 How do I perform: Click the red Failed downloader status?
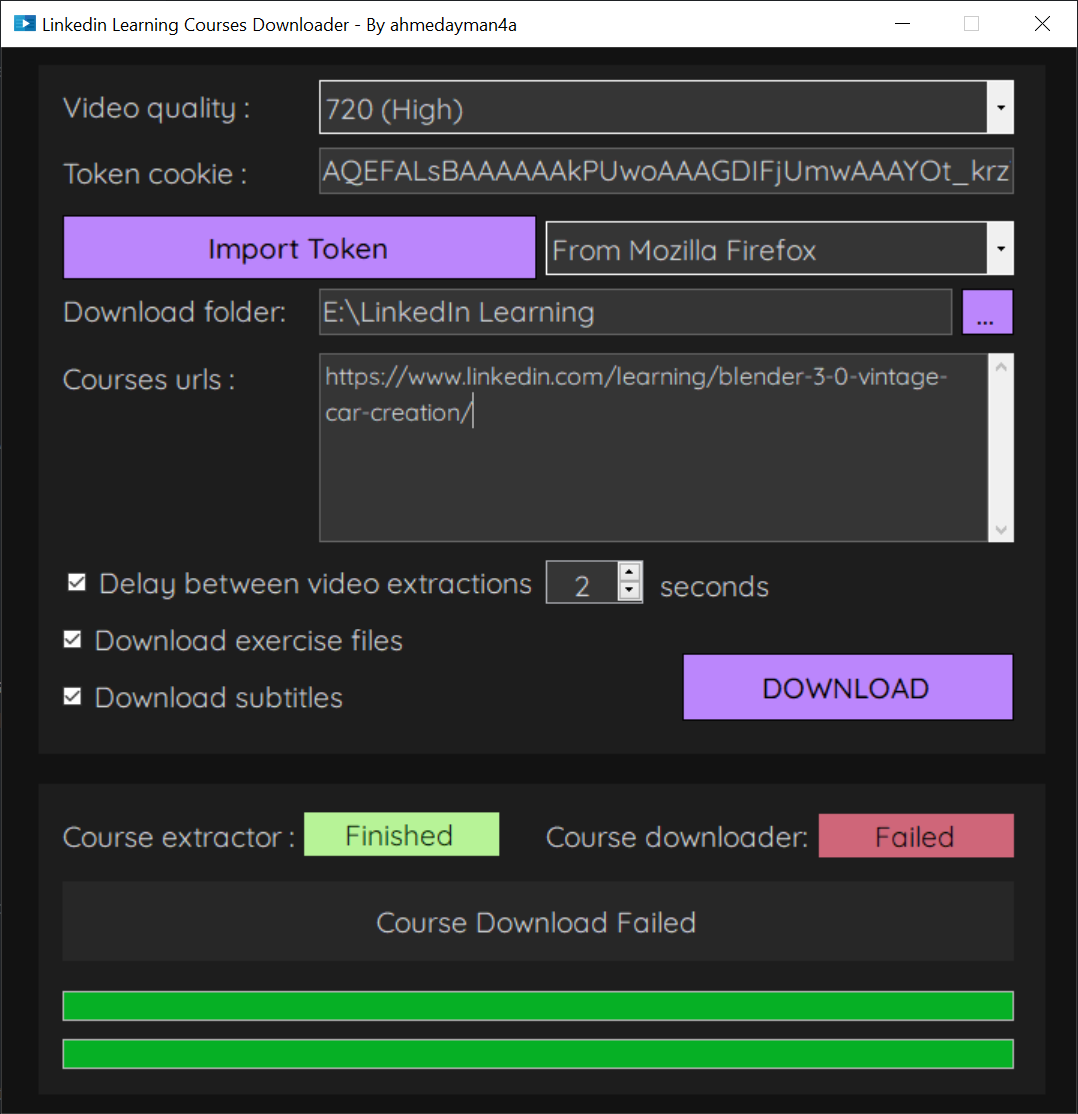point(916,836)
